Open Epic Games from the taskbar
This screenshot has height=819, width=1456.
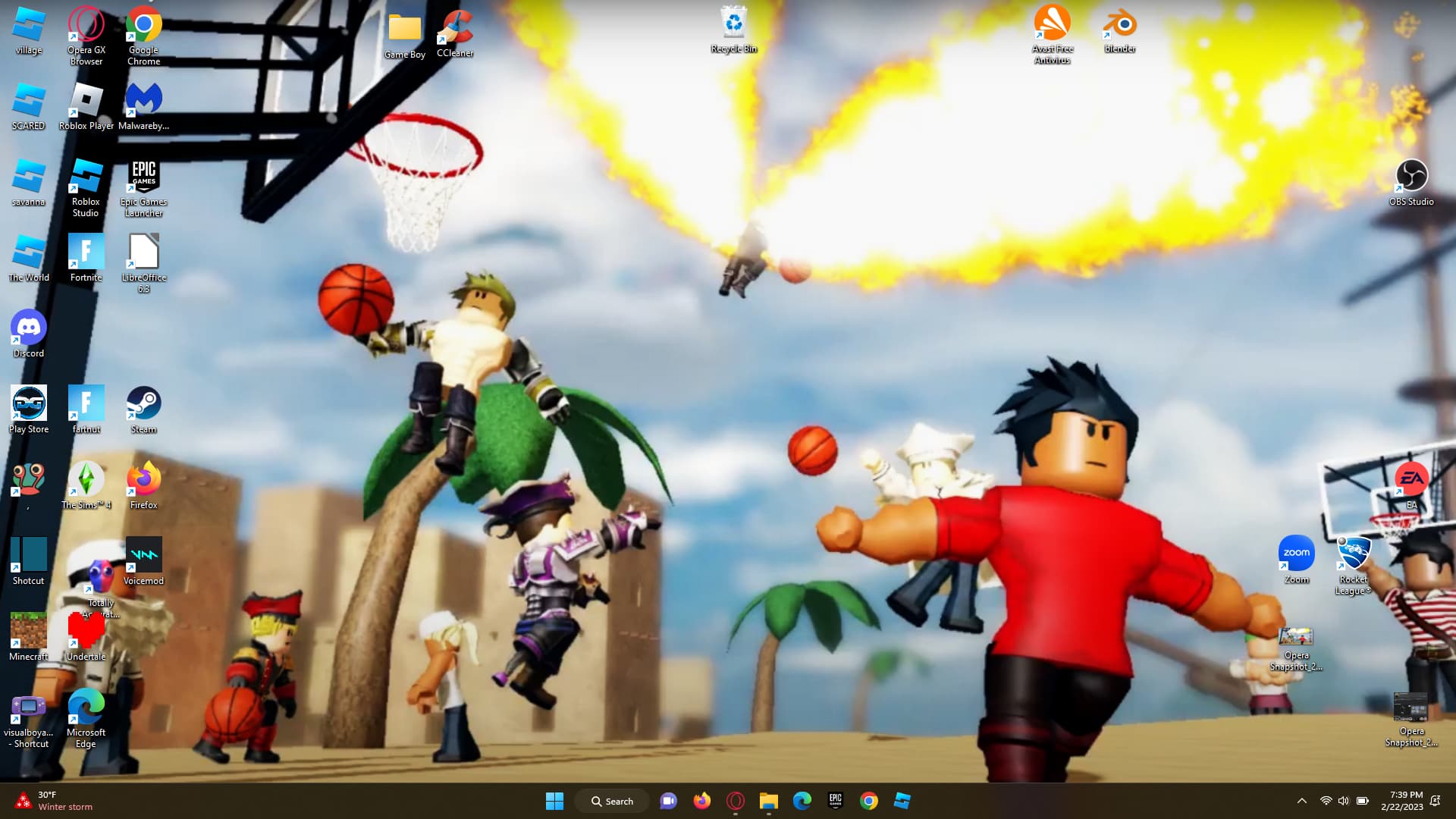(835, 801)
